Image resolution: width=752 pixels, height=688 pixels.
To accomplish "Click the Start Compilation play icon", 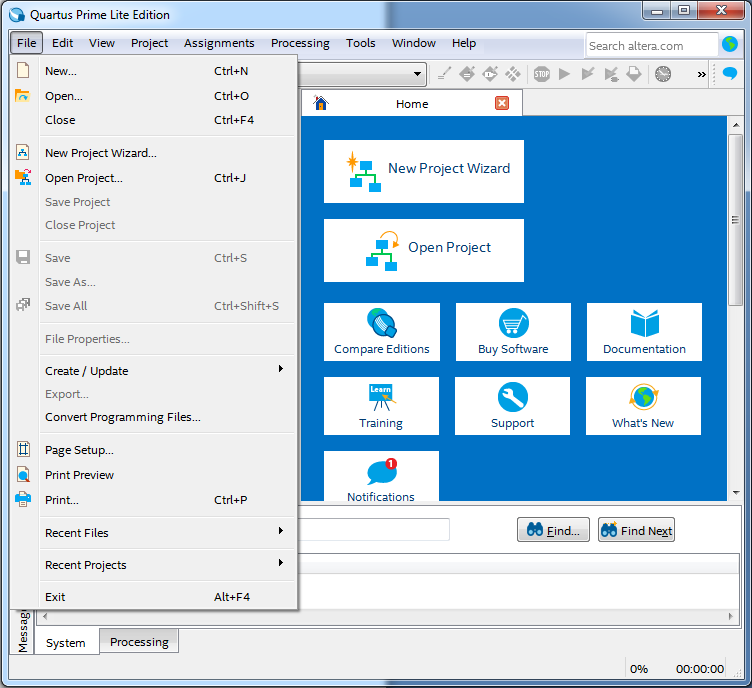I will click(564, 74).
